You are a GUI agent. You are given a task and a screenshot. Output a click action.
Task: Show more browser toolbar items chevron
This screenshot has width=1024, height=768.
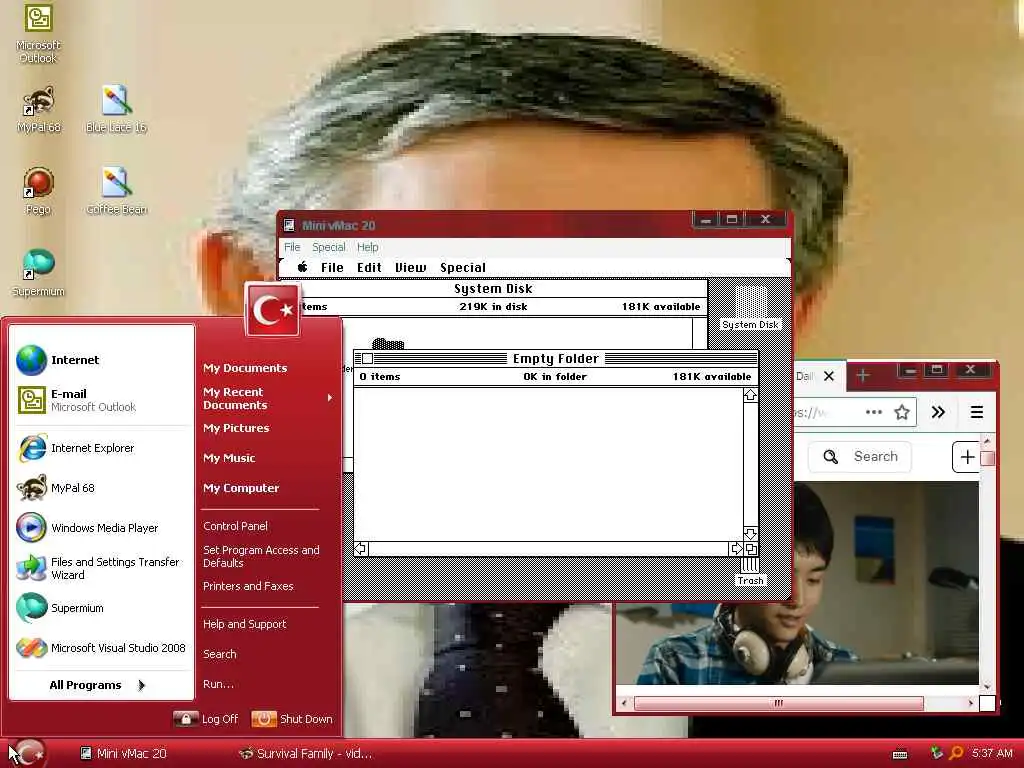pyautogui.click(x=938, y=412)
